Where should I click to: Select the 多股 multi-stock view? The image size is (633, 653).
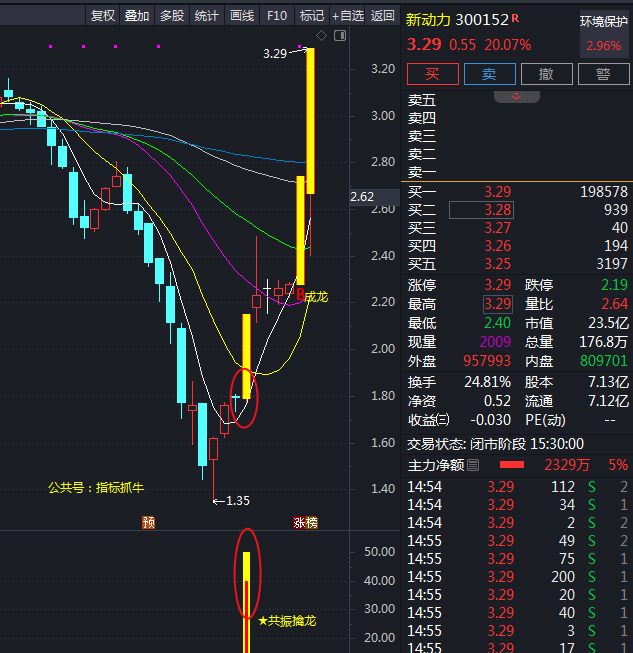tap(172, 15)
